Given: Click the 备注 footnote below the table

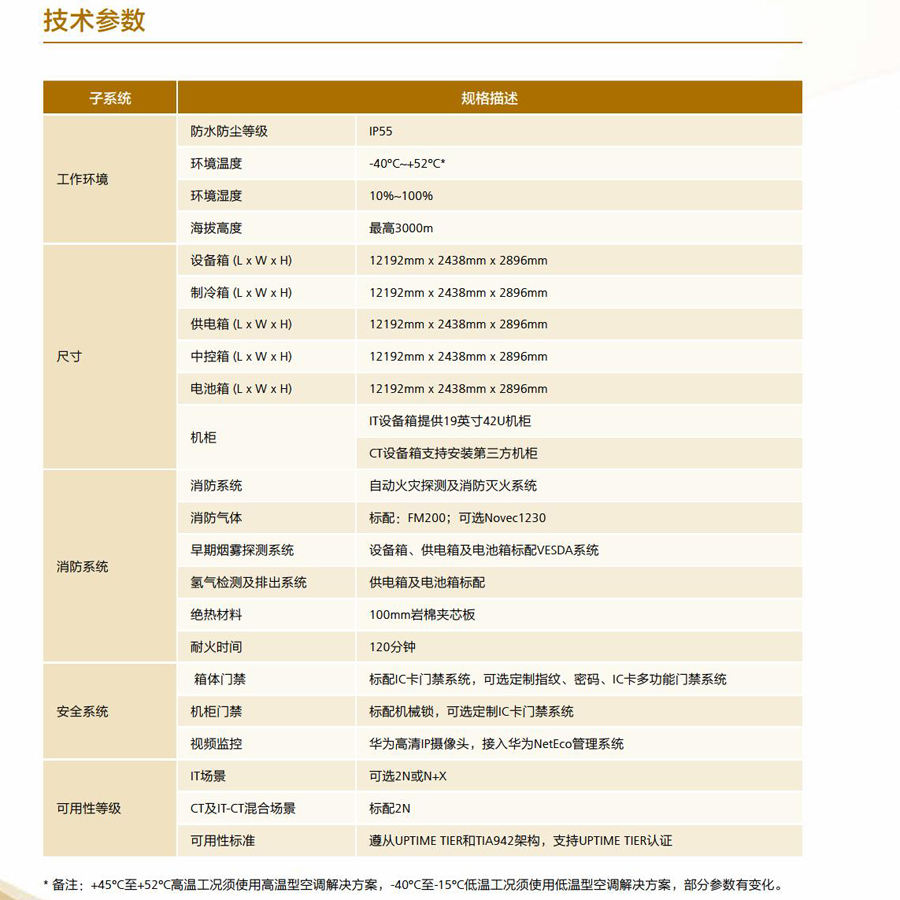Looking at the screenshot, I should [413, 885].
